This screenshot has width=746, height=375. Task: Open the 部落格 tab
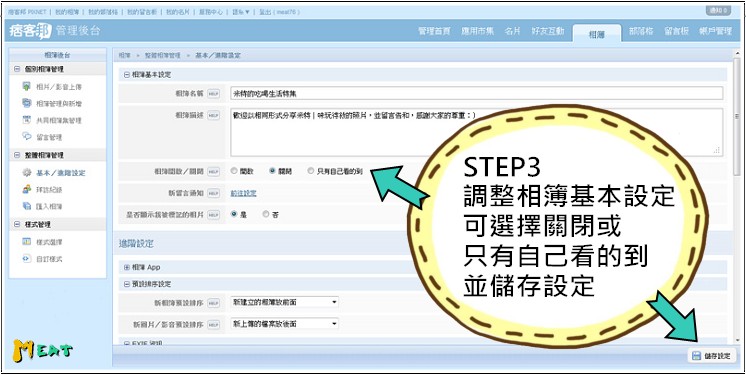(x=641, y=31)
